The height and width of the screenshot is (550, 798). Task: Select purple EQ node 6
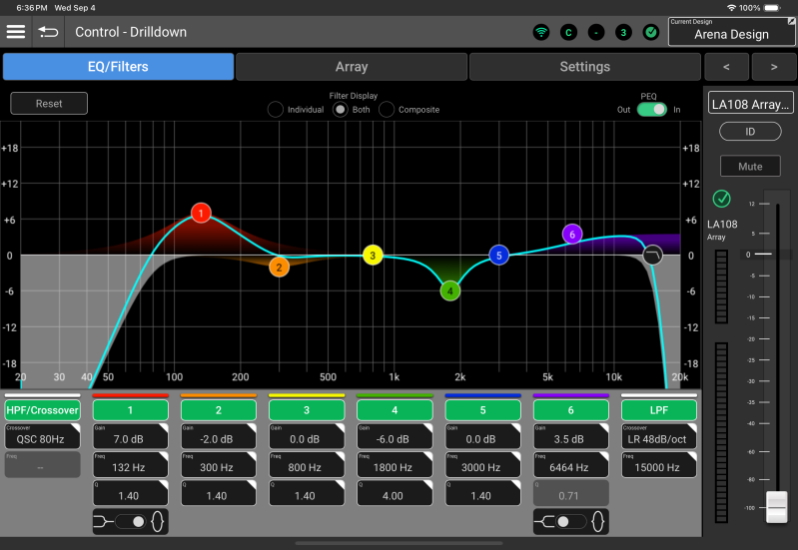pyautogui.click(x=572, y=234)
